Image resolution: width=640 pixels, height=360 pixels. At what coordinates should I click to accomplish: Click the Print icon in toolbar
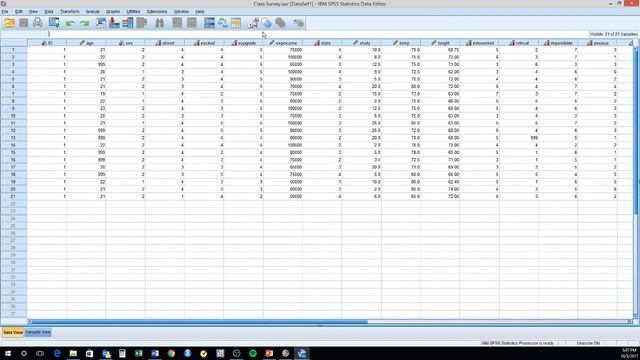pyautogui.click(x=38, y=23)
